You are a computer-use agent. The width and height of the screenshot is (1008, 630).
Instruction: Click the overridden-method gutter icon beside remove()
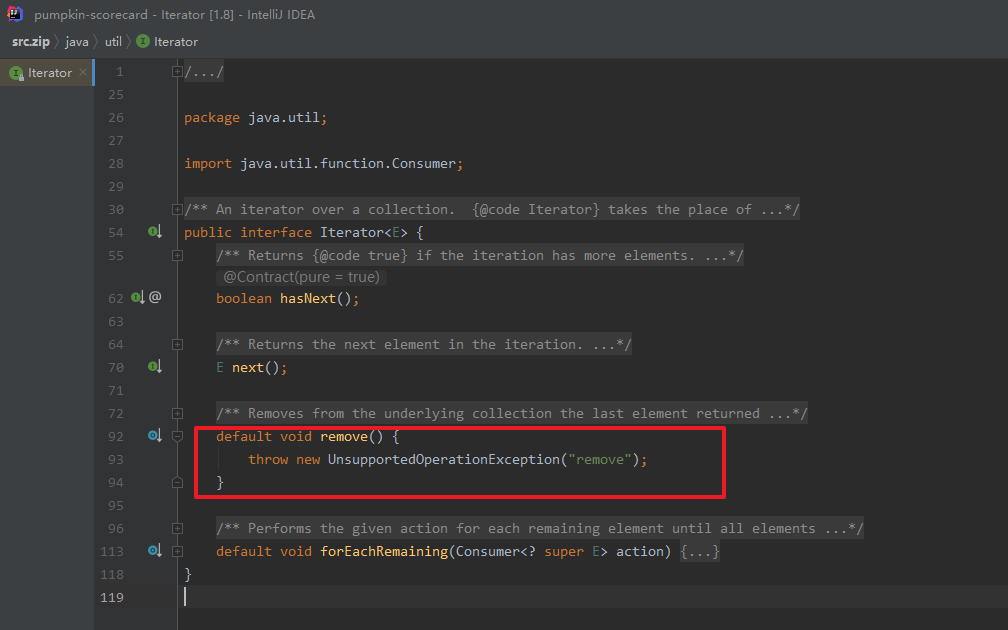pyautogui.click(x=155, y=435)
